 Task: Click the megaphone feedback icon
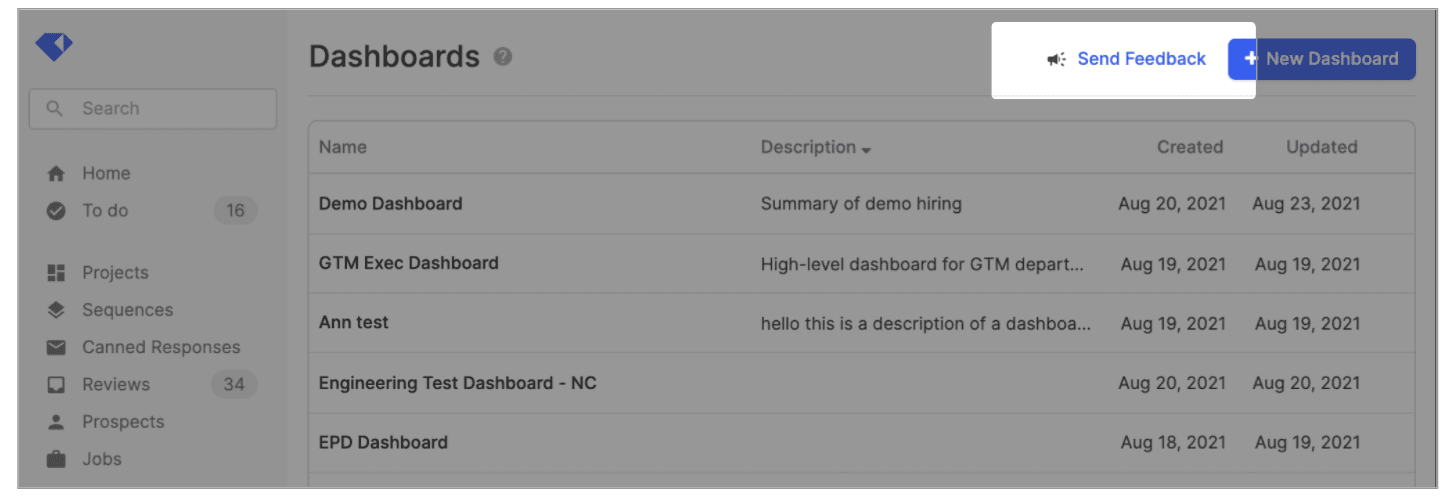tap(1056, 60)
